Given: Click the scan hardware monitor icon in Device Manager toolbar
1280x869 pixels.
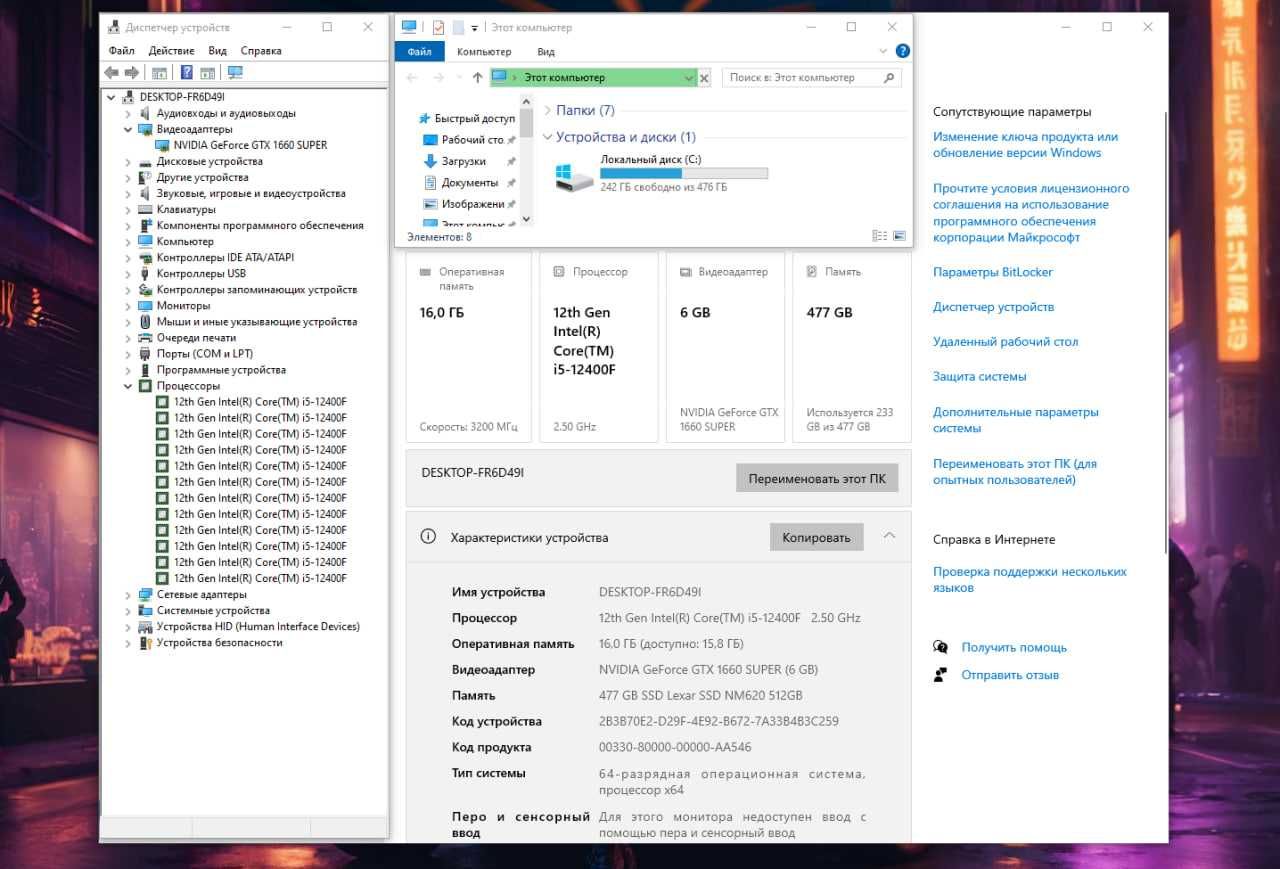Looking at the screenshot, I should pos(235,72).
